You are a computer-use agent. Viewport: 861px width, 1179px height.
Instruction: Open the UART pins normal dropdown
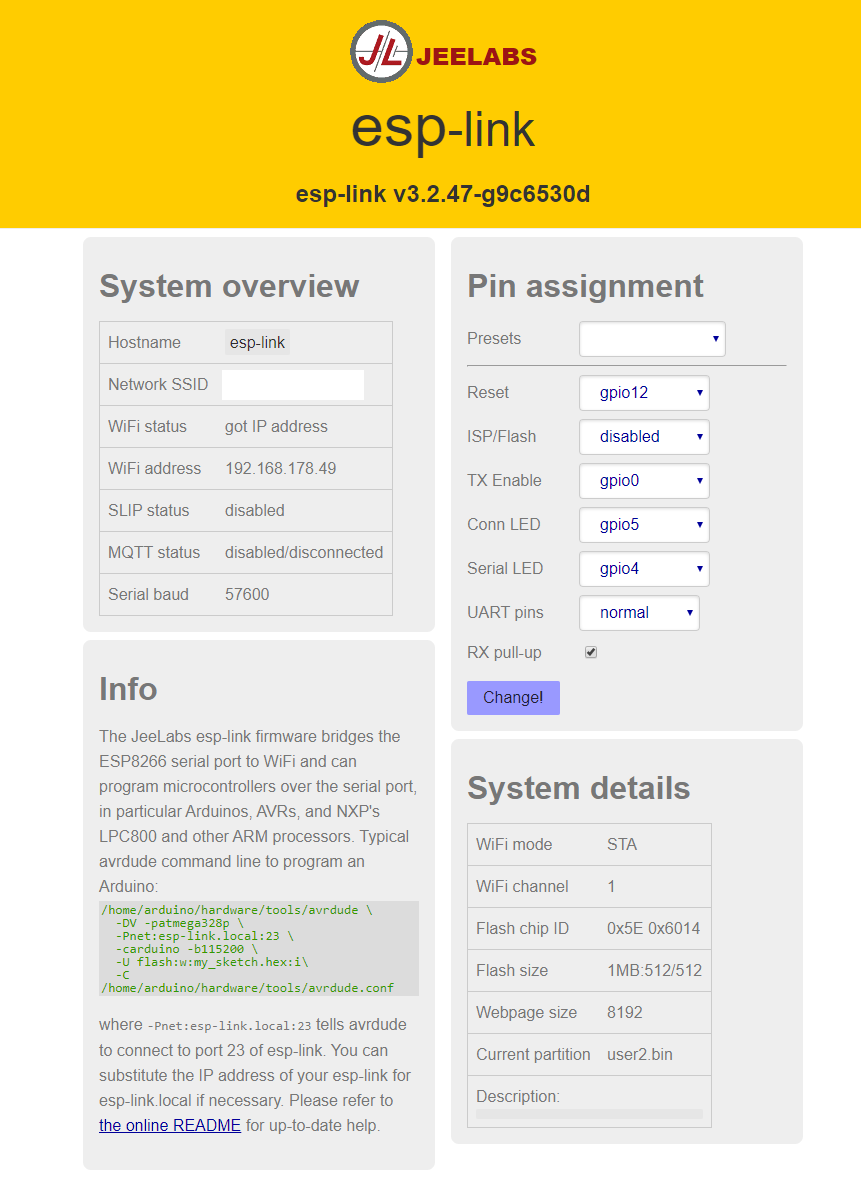coord(639,613)
